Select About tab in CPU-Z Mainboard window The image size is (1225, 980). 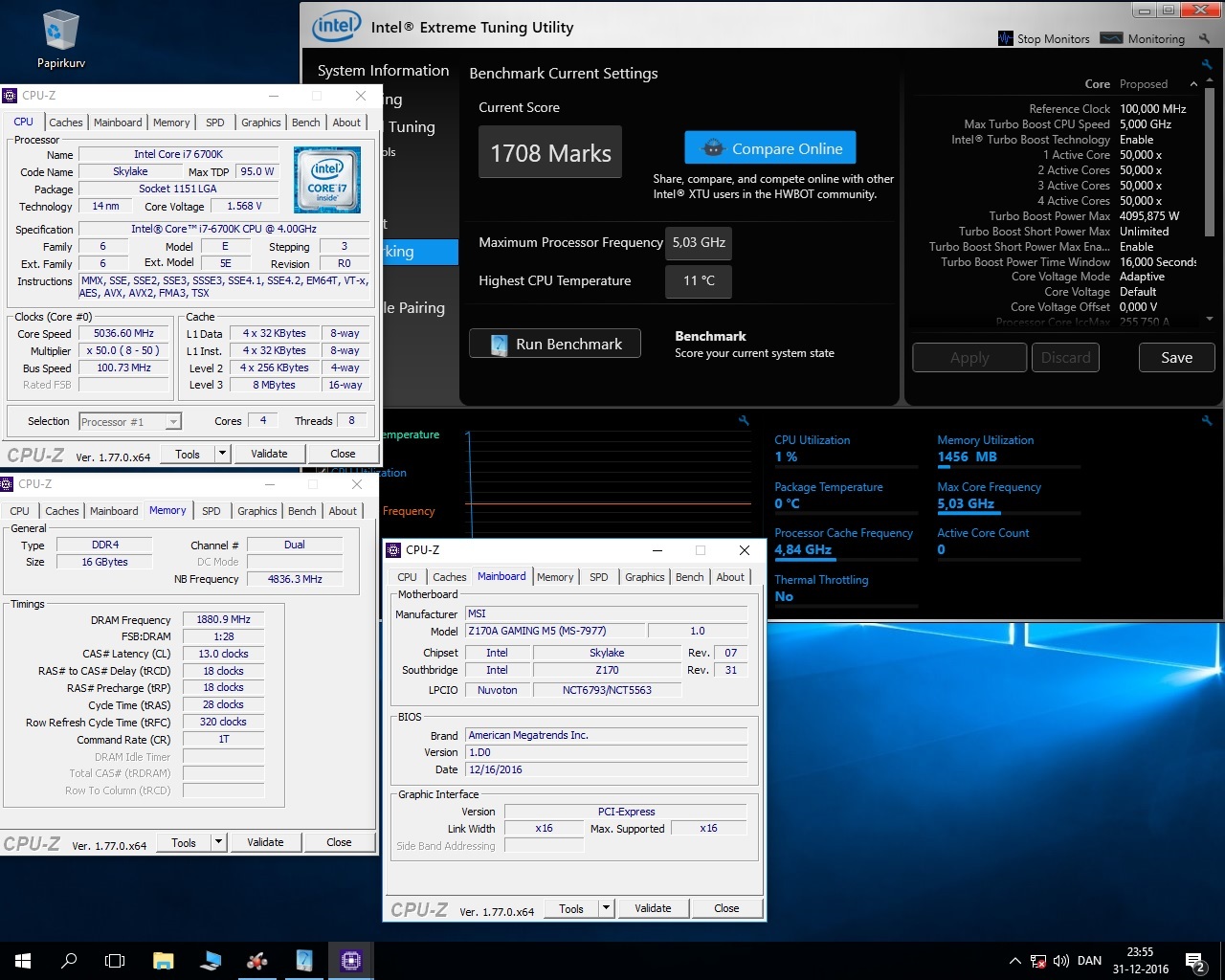(x=730, y=577)
